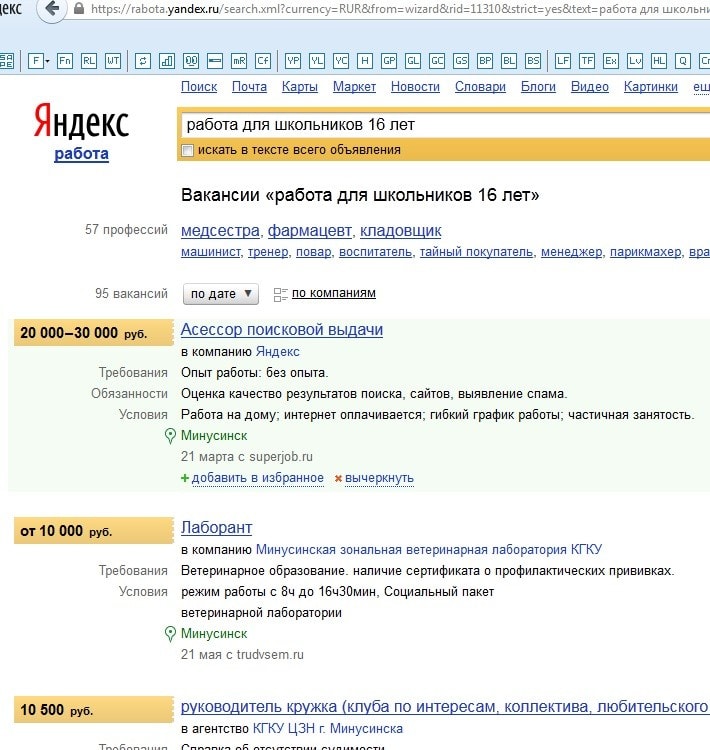This screenshot has width=710, height=750.
Task: Open the Словари navigation link
Action: click(480, 87)
